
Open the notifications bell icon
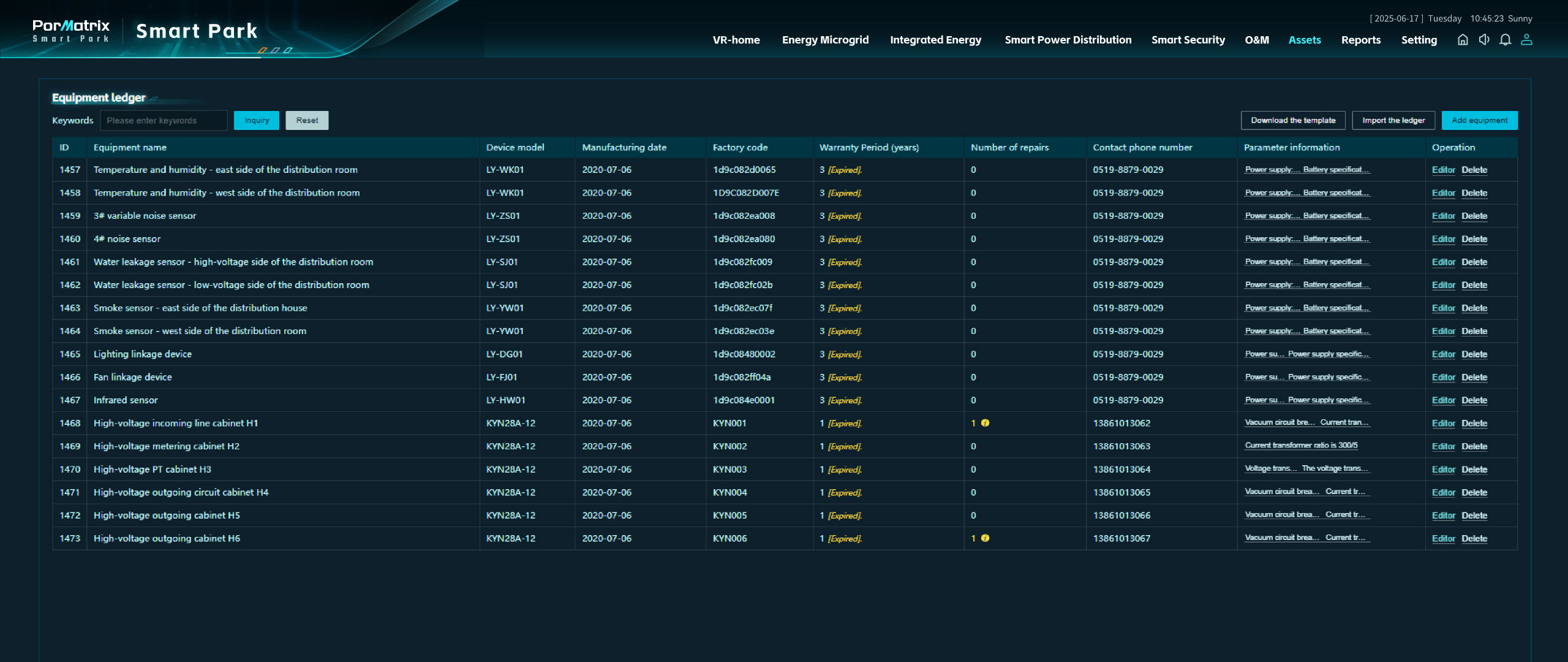1505,40
